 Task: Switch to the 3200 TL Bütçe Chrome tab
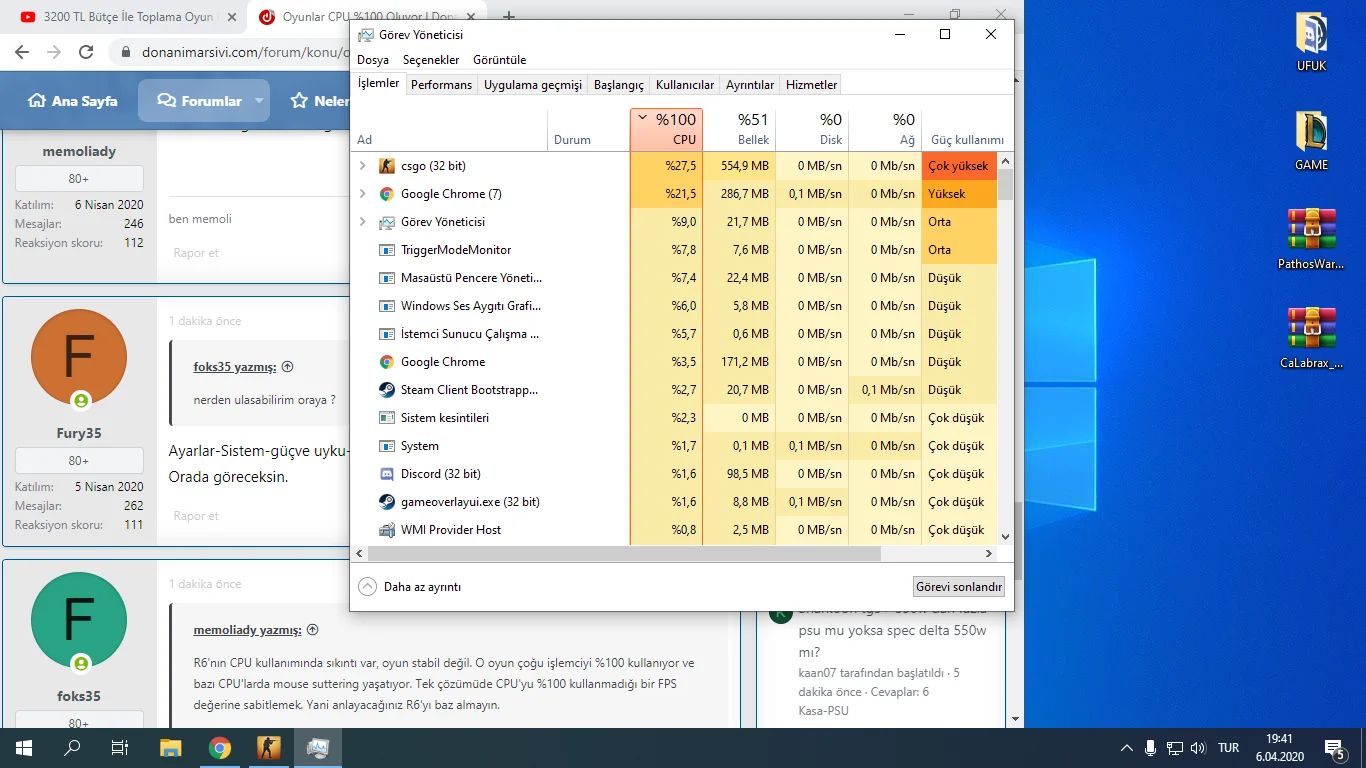pos(130,17)
